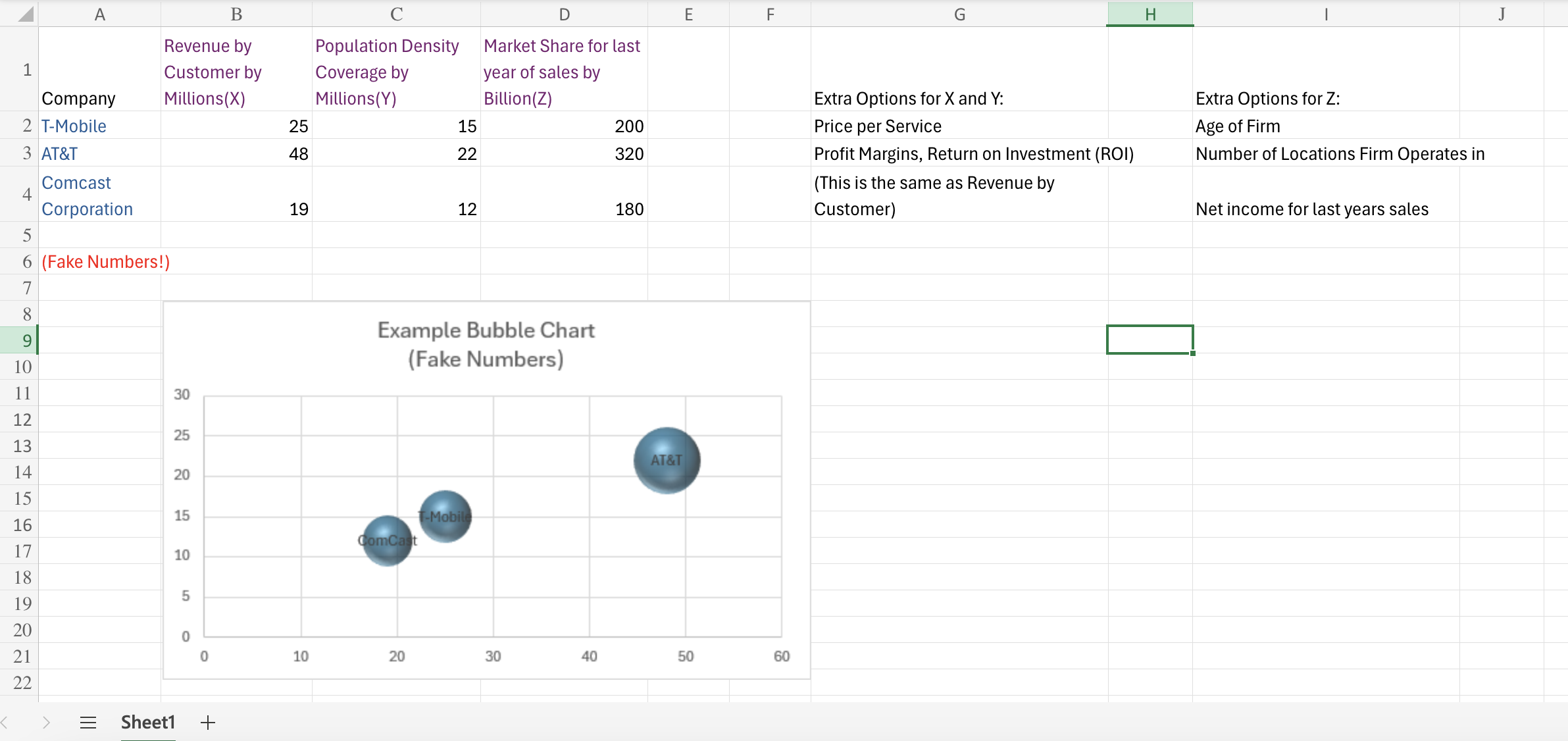The height and width of the screenshot is (741, 1568).
Task: Click the Company header cell
Action: 100,69
